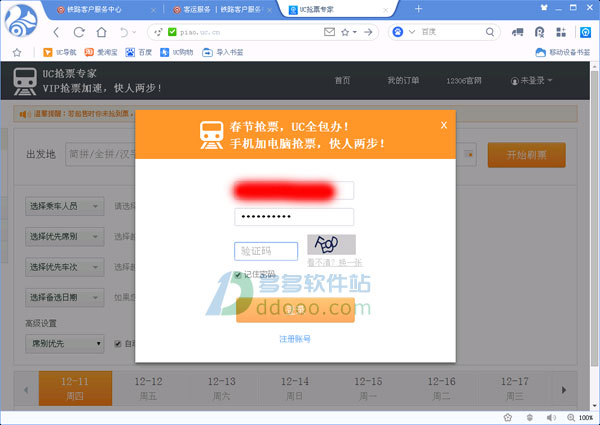Click the mail envelope icon in address bar
Screen dimensions: 600x425
(329, 32)
